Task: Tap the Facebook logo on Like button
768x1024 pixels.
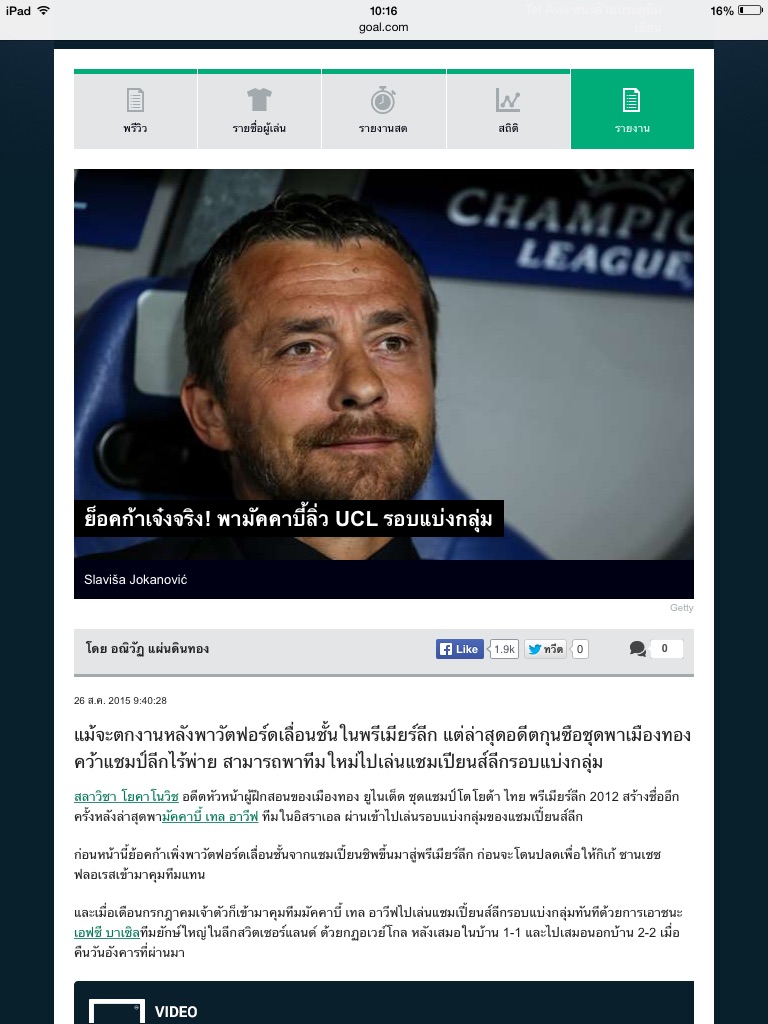Action: [x=446, y=649]
